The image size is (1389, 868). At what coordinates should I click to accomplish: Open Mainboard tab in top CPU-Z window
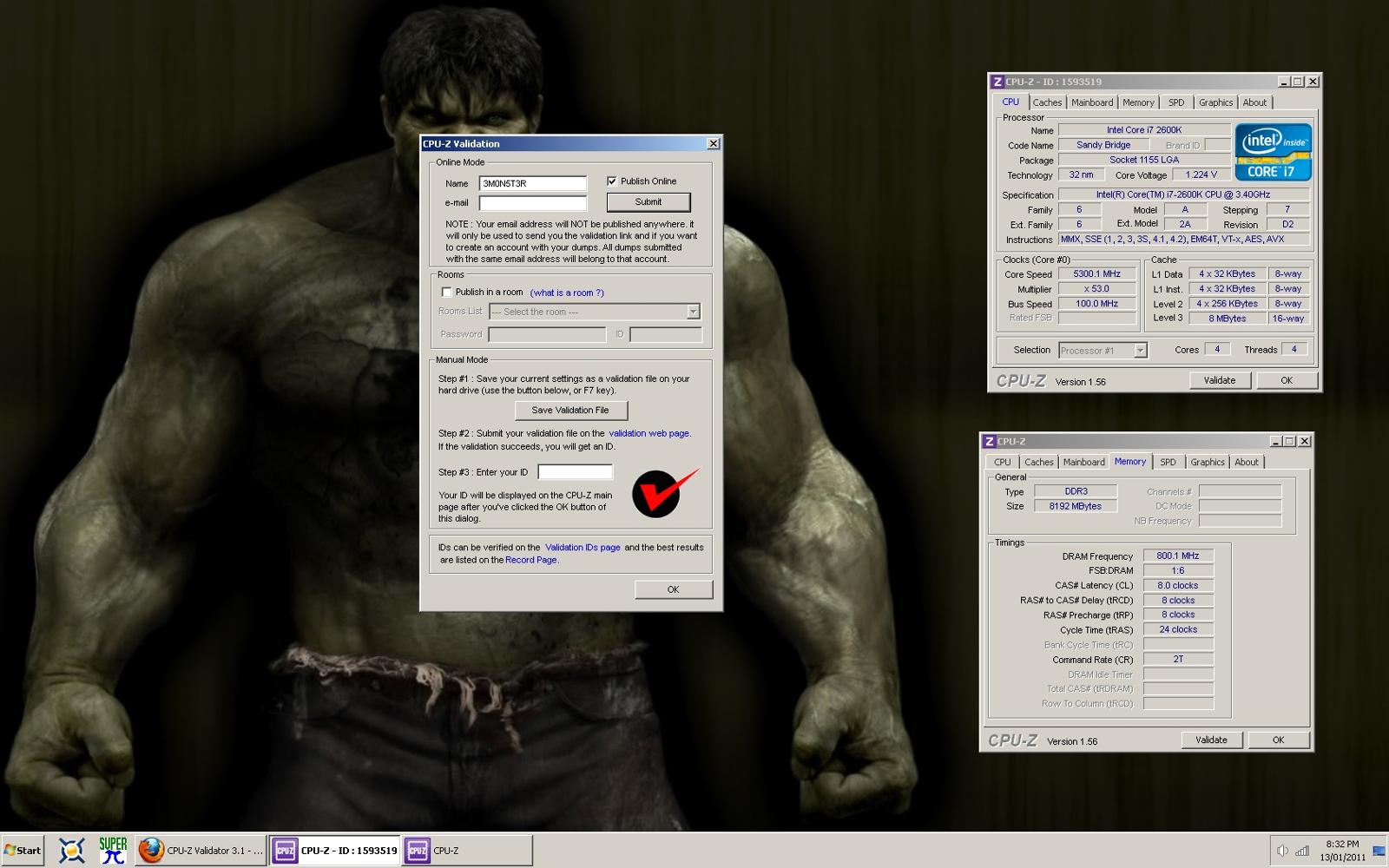(1092, 102)
